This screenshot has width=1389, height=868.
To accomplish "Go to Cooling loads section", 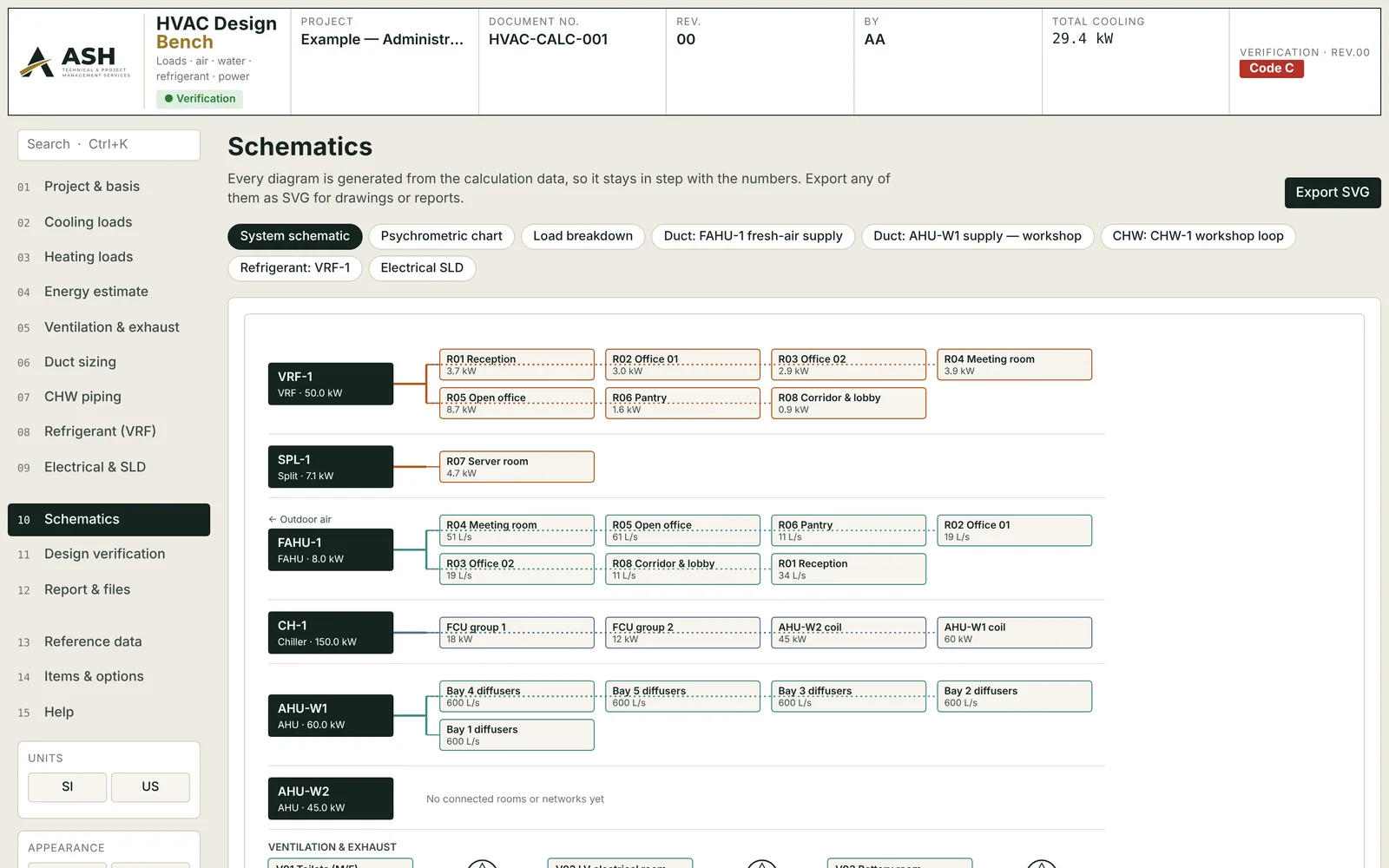I will click(88, 222).
